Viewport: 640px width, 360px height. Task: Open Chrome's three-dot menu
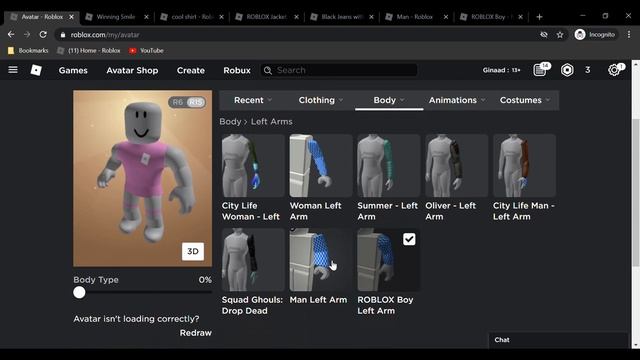click(629, 35)
